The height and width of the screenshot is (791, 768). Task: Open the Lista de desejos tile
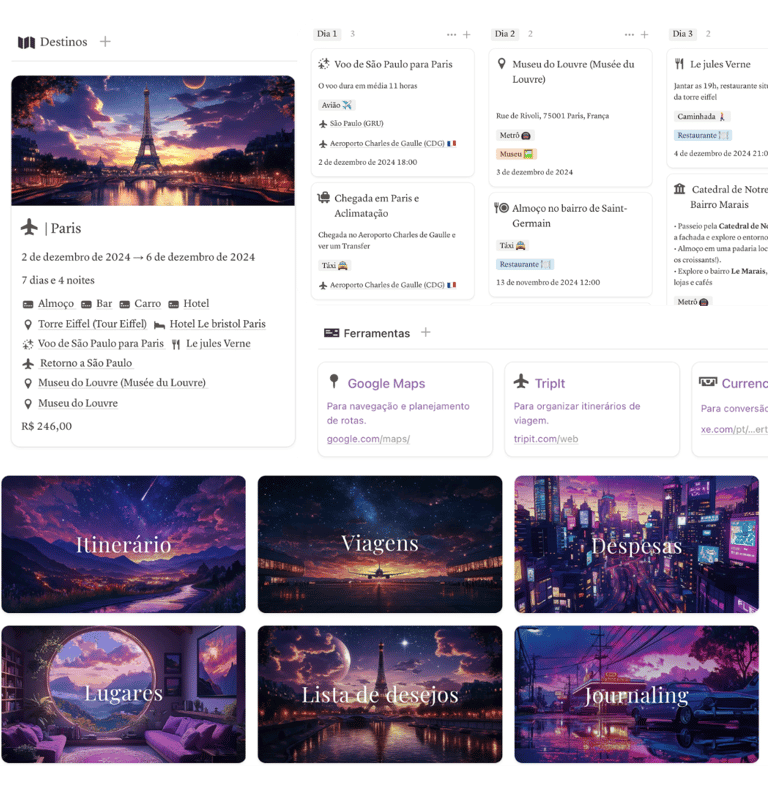tap(380, 694)
